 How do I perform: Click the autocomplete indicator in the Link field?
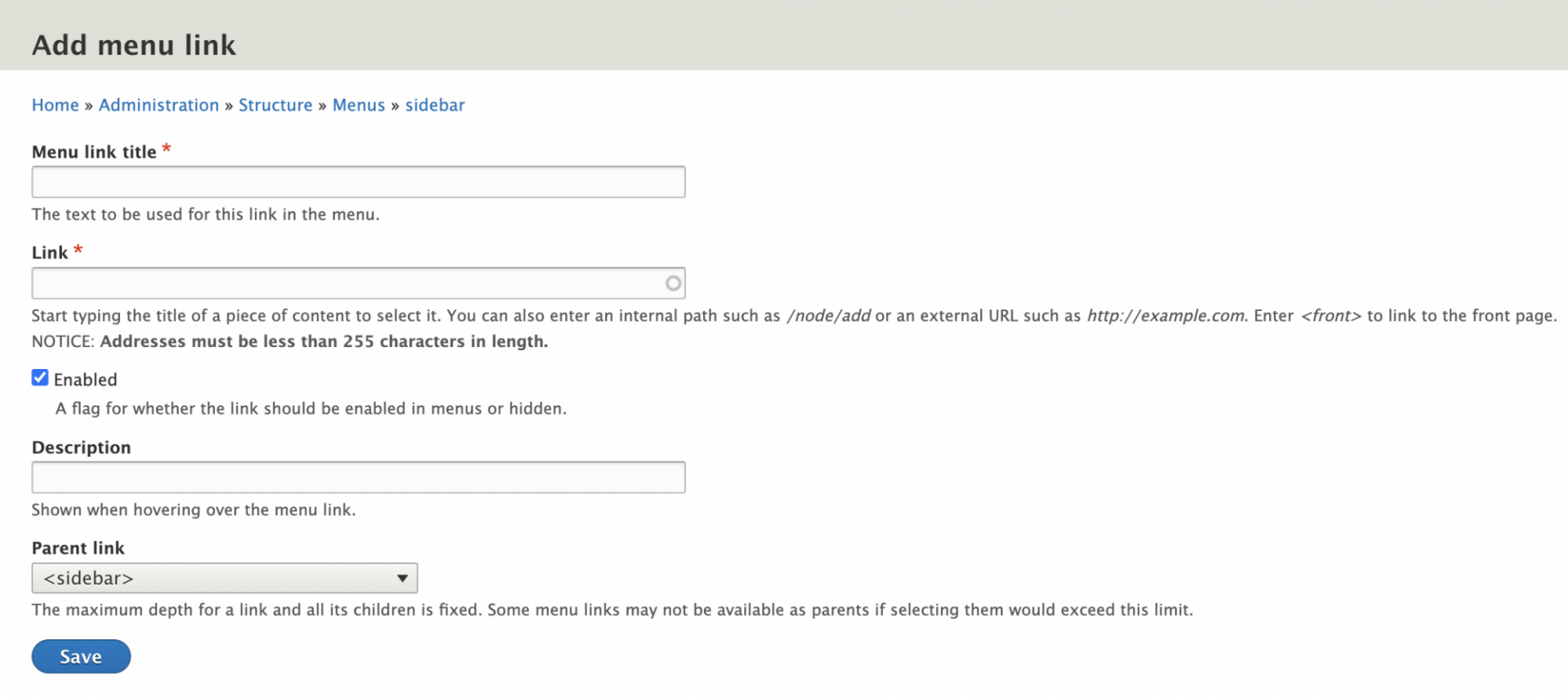[672, 282]
